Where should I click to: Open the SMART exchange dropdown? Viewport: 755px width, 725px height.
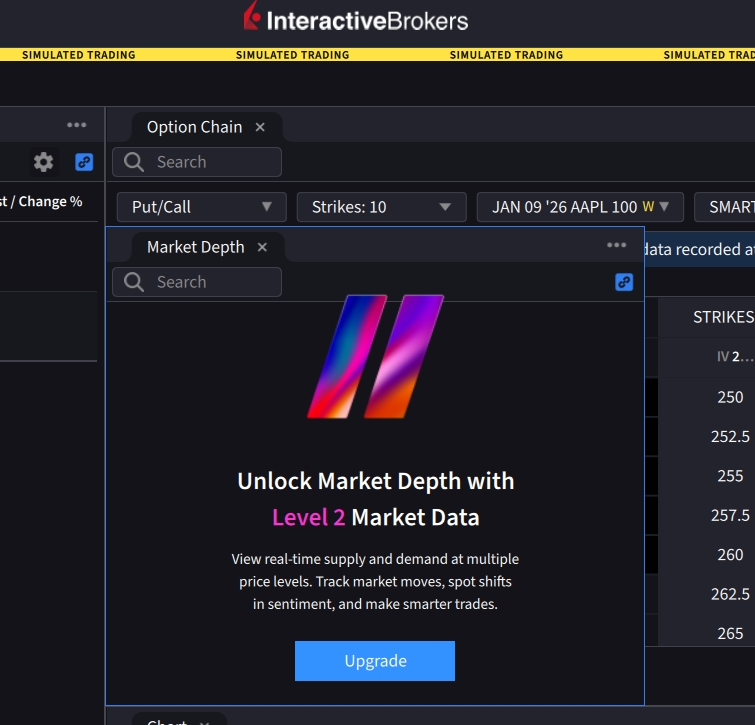[x=725, y=207]
